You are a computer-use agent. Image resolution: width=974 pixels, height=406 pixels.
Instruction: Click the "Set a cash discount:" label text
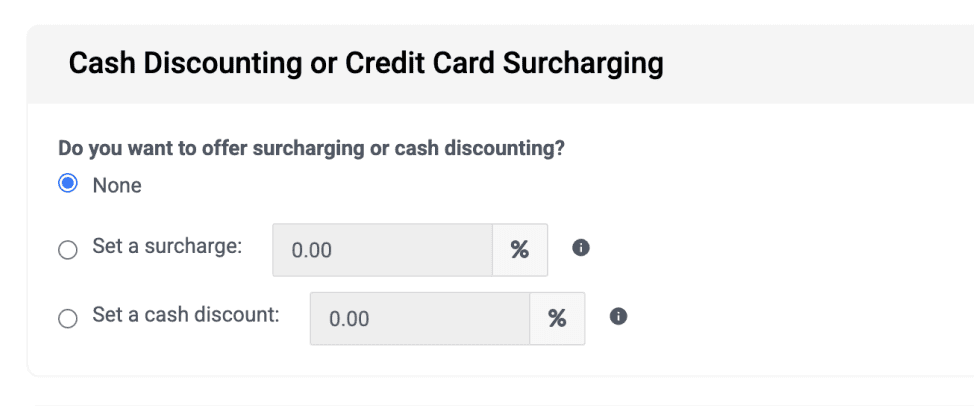pyautogui.click(x=186, y=315)
